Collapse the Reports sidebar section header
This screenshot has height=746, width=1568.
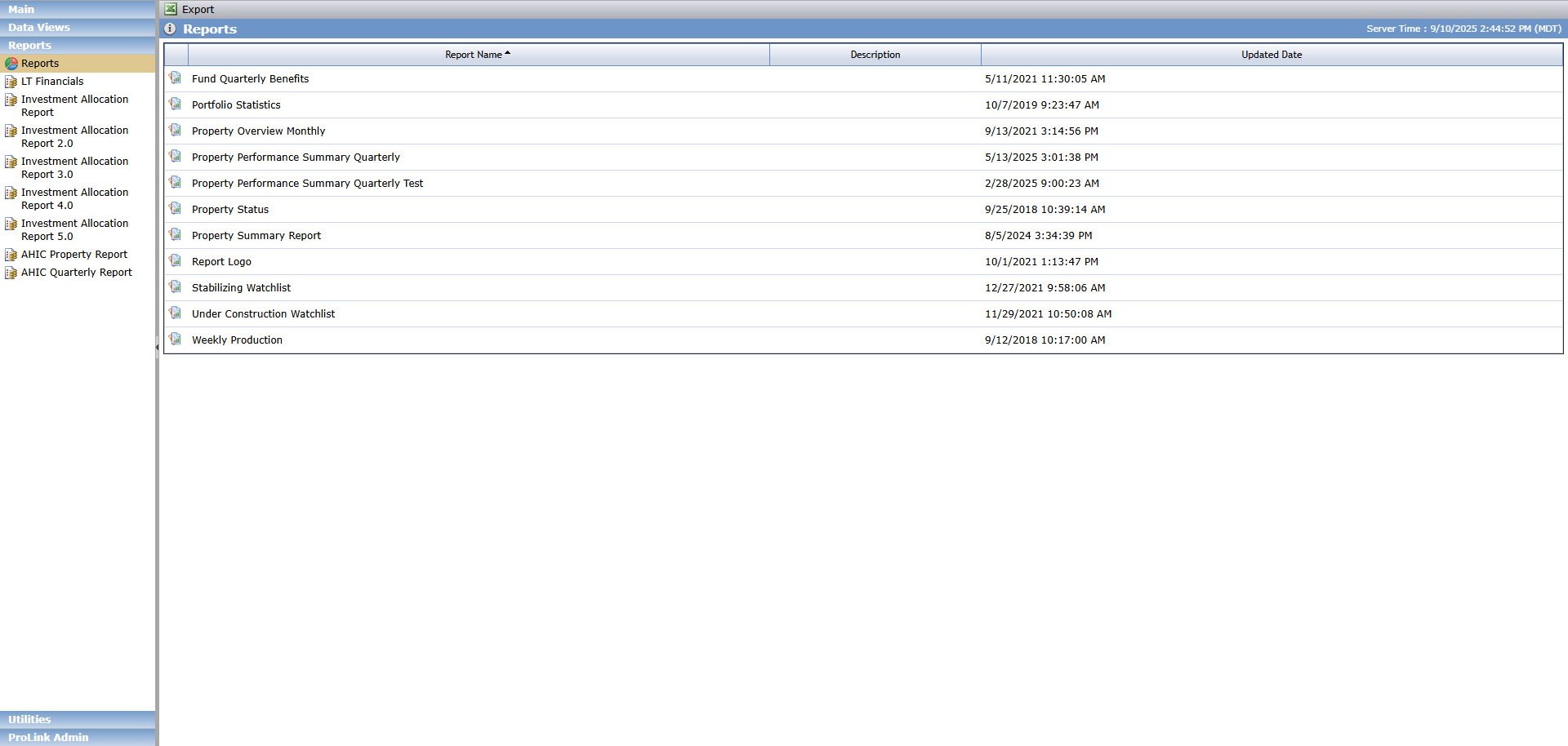[78, 45]
